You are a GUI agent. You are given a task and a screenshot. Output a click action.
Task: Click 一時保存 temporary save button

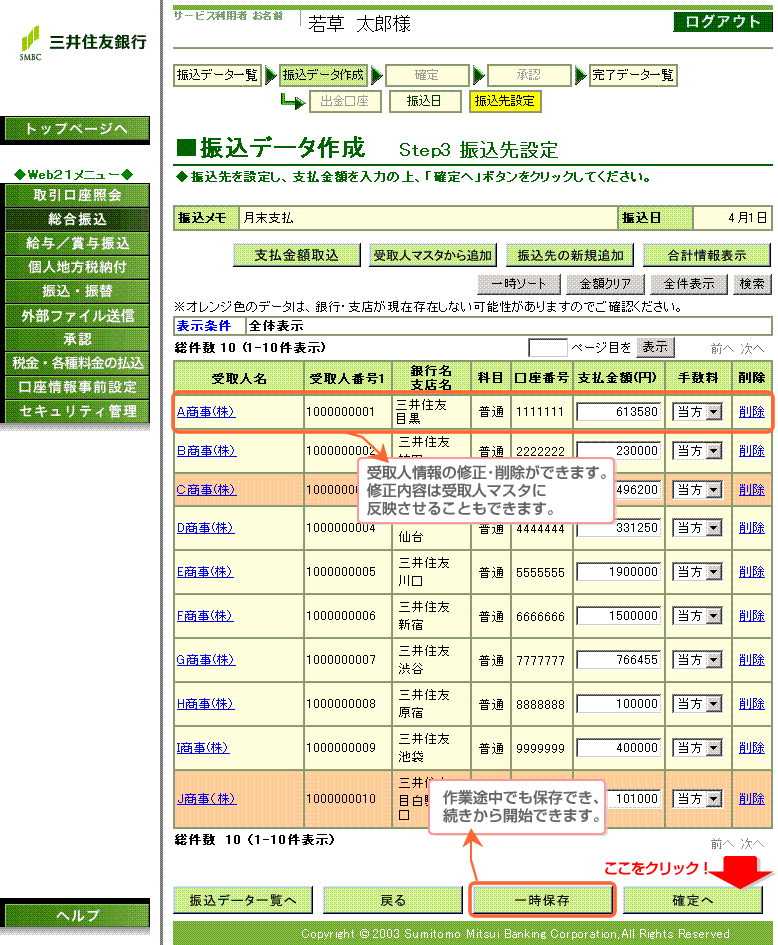click(542, 900)
